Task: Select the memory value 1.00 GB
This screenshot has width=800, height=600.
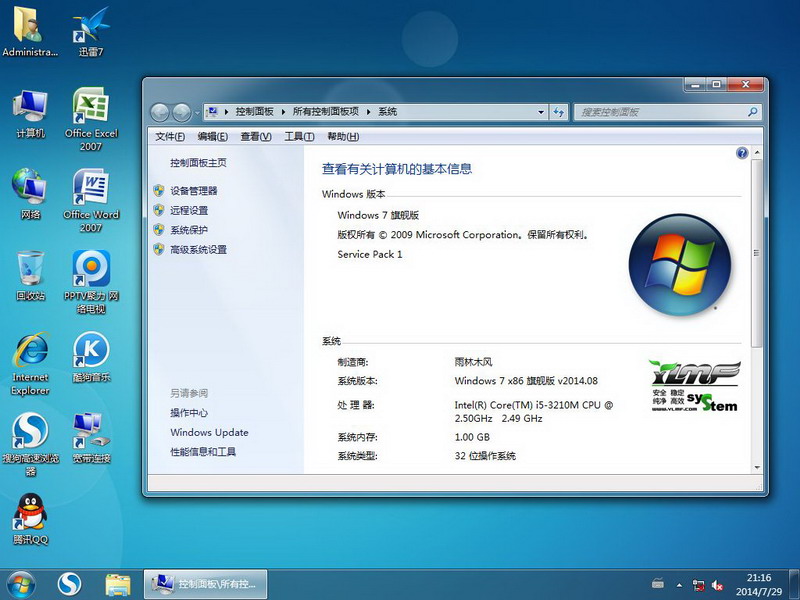Action: 472,437
